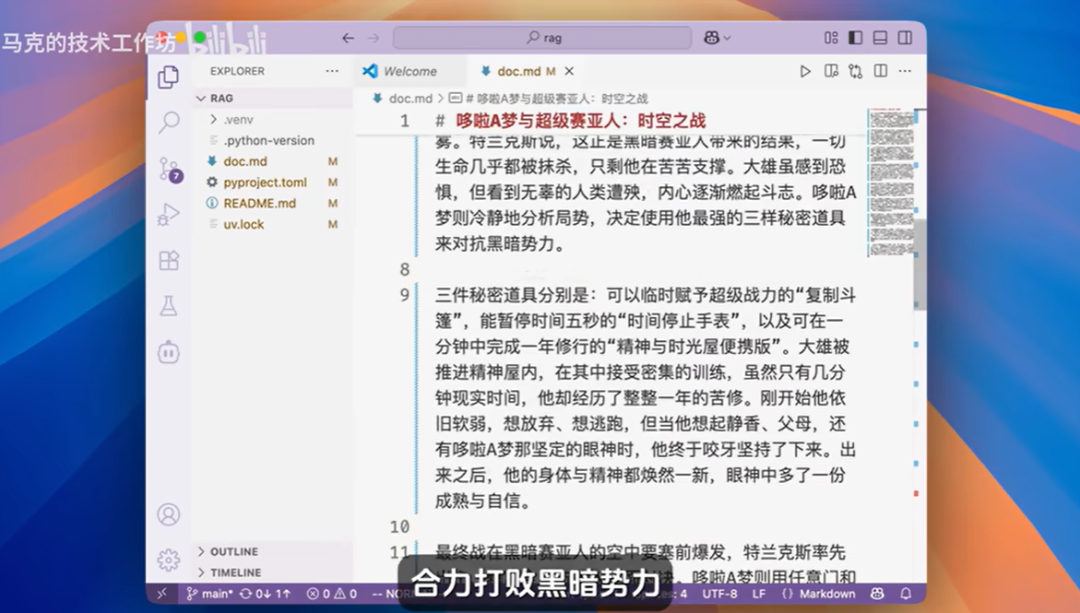This screenshot has width=1080, height=613.
Task: Expand the OUTLINE section
Action: click(x=273, y=552)
